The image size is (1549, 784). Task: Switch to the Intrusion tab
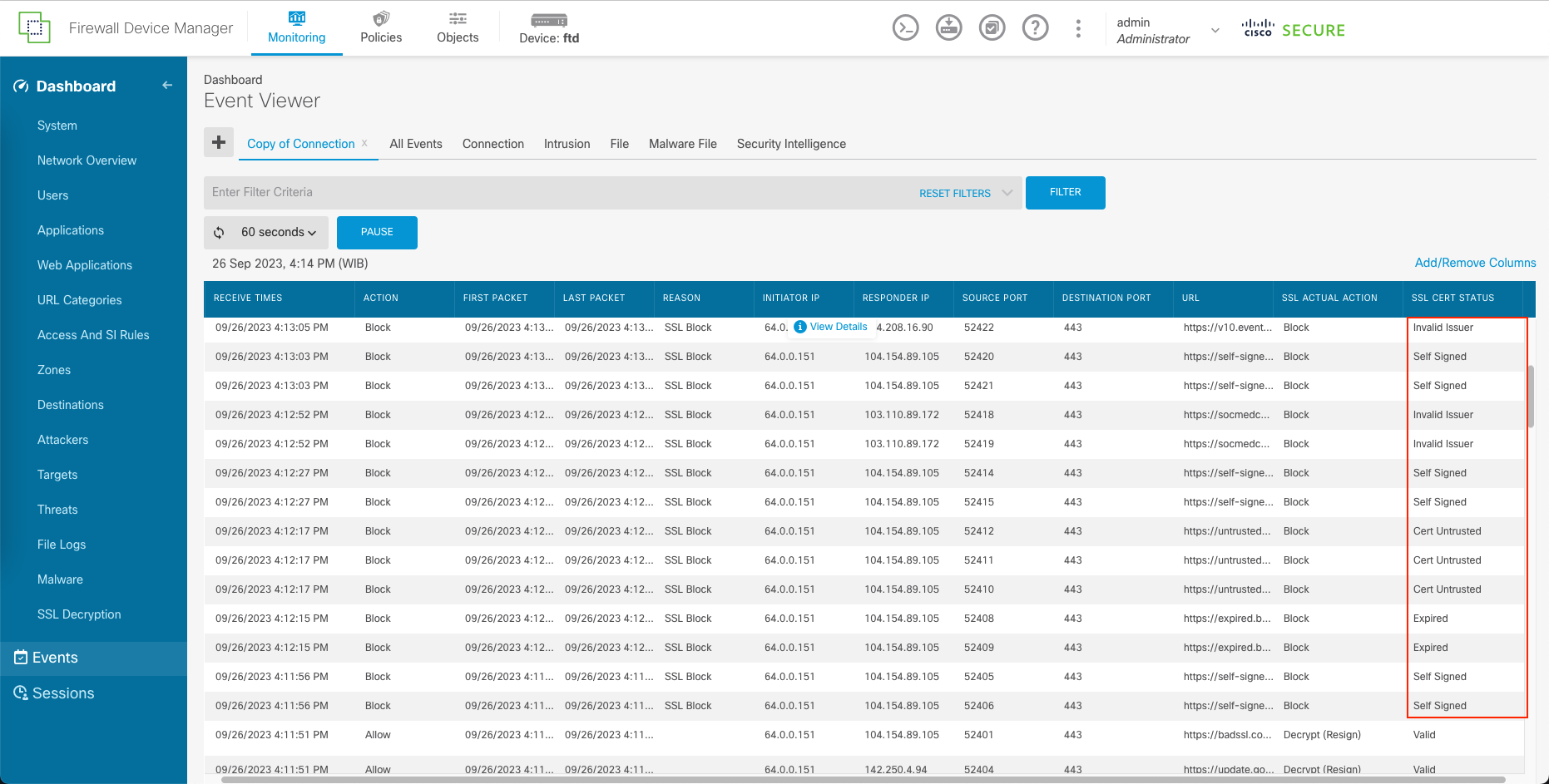click(x=567, y=144)
